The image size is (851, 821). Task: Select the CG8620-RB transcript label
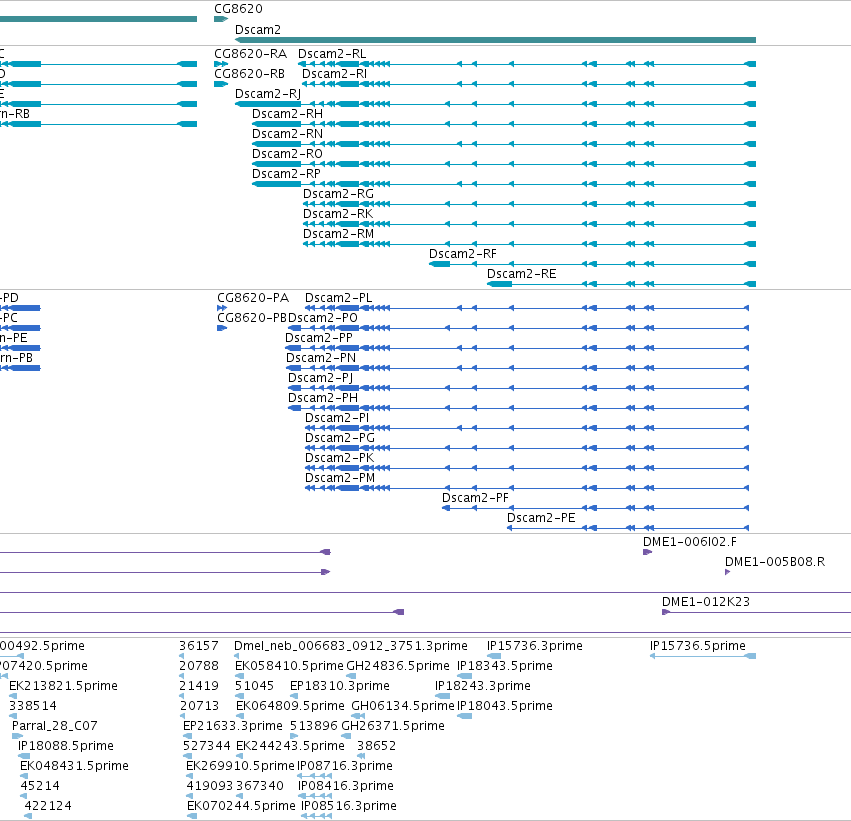pos(249,74)
